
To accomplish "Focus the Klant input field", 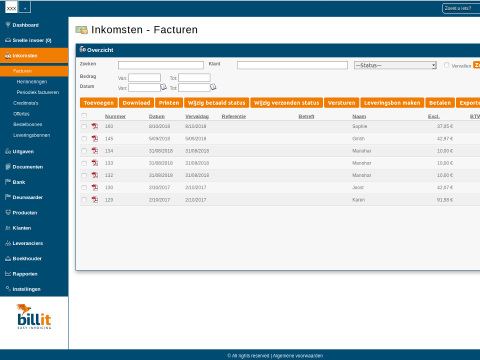I will coord(292,65).
